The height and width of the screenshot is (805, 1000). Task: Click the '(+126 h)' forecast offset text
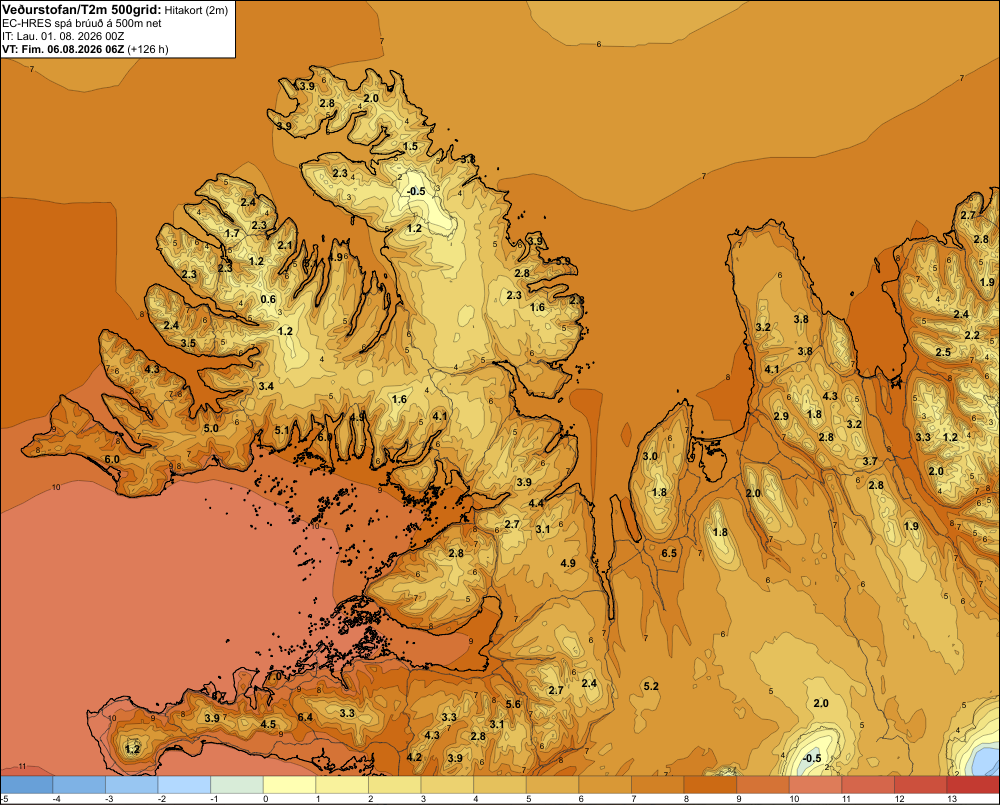[148, 49]
